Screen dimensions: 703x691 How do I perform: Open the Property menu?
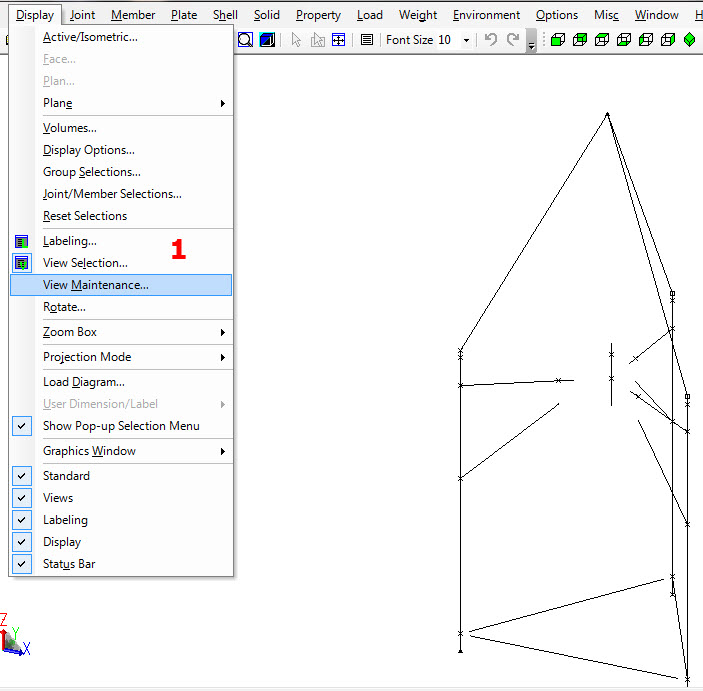click(318, 15)
